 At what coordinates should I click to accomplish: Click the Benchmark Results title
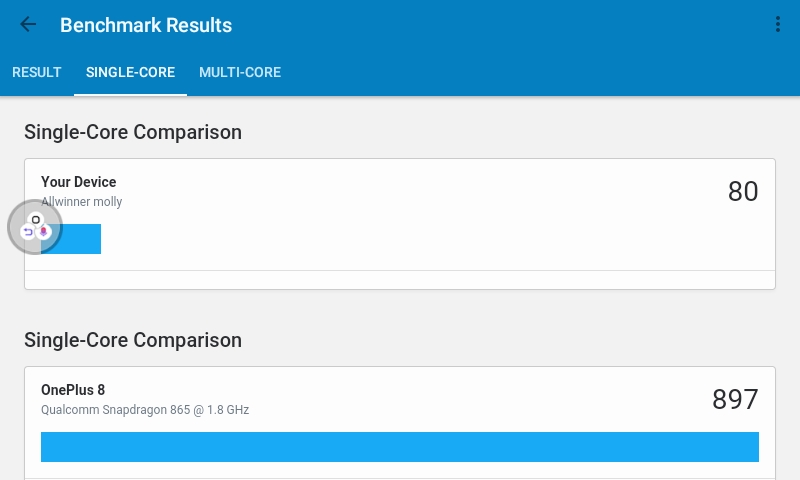point(146,25)
